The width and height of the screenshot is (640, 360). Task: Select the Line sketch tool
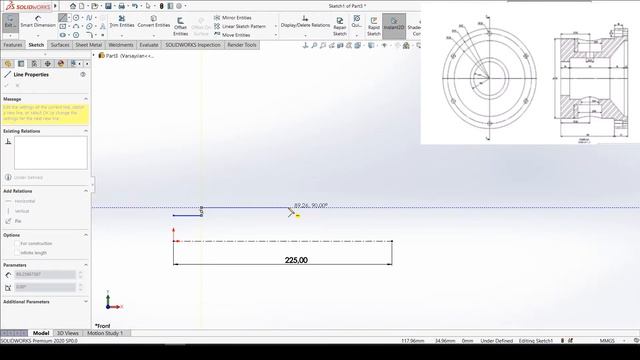point(62,18)
